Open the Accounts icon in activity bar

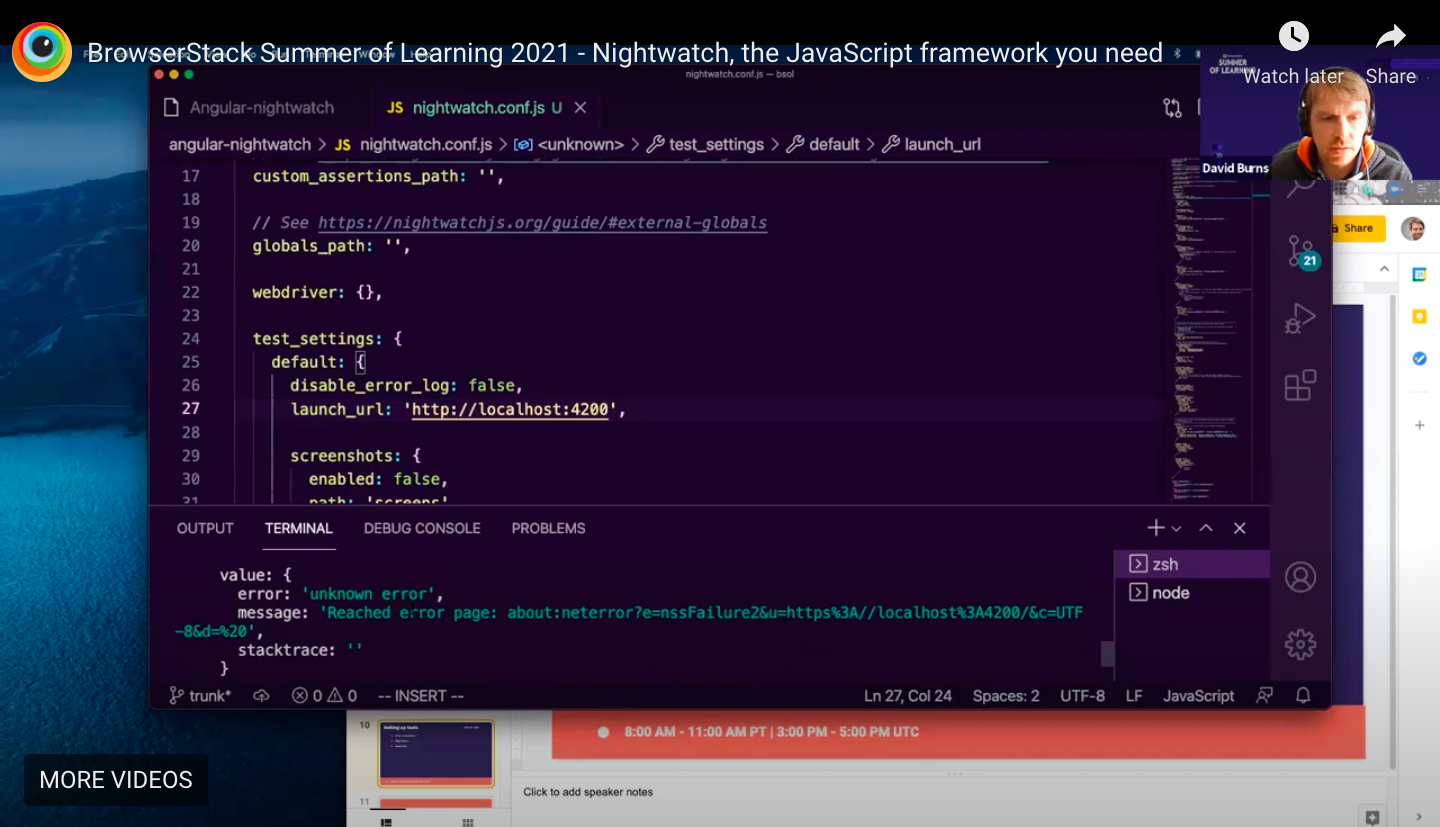pyautogui.click(x=1300, y=577)
